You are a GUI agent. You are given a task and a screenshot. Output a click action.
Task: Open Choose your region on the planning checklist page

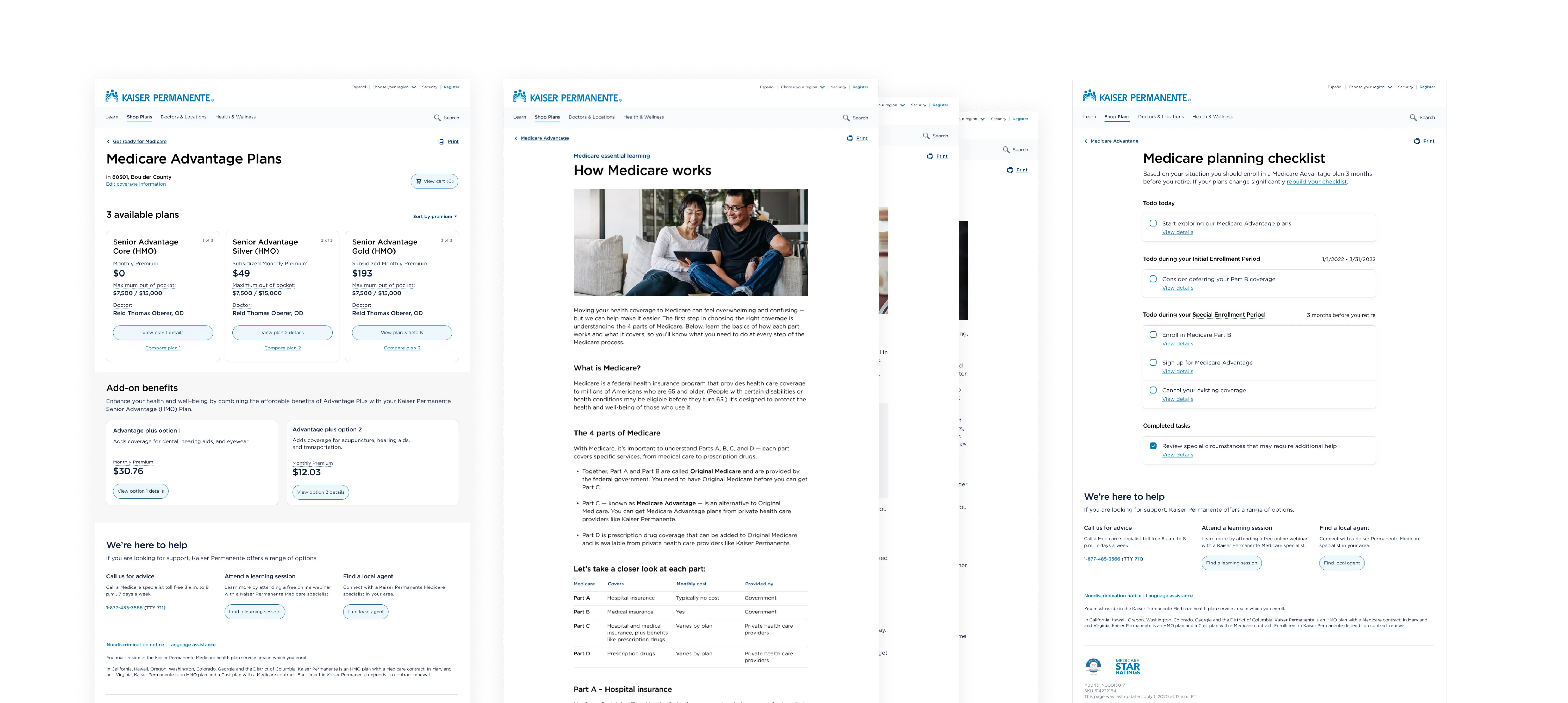click(x=1370, y=87)
